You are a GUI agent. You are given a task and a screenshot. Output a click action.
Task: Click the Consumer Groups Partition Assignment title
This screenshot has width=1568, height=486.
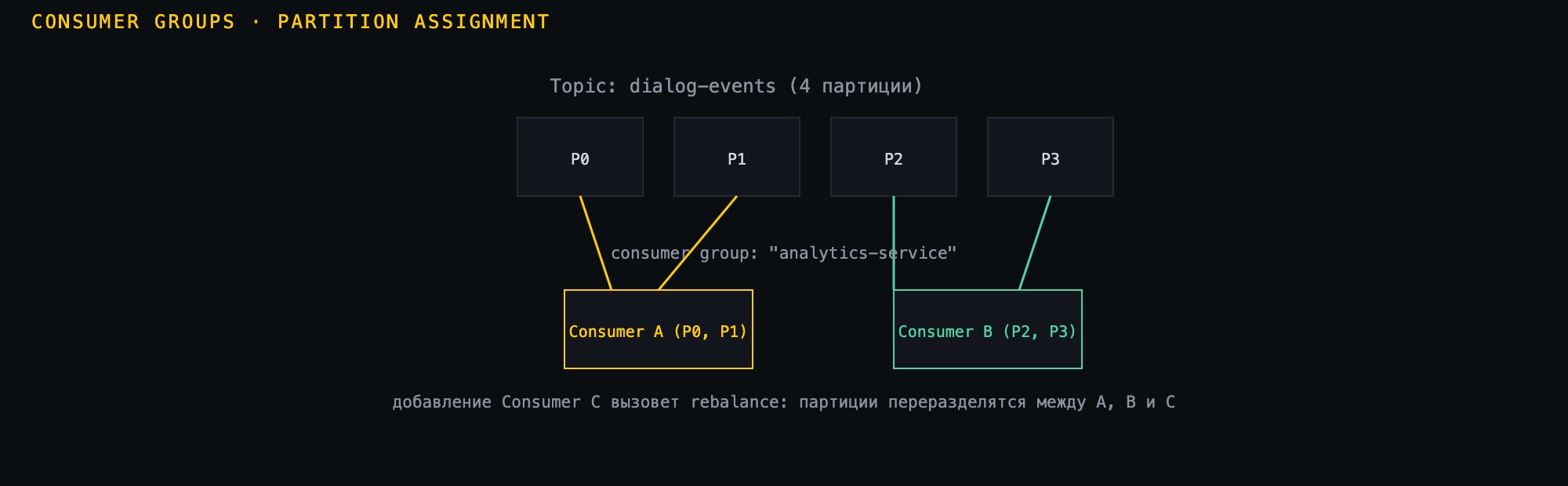pos(290,22)
